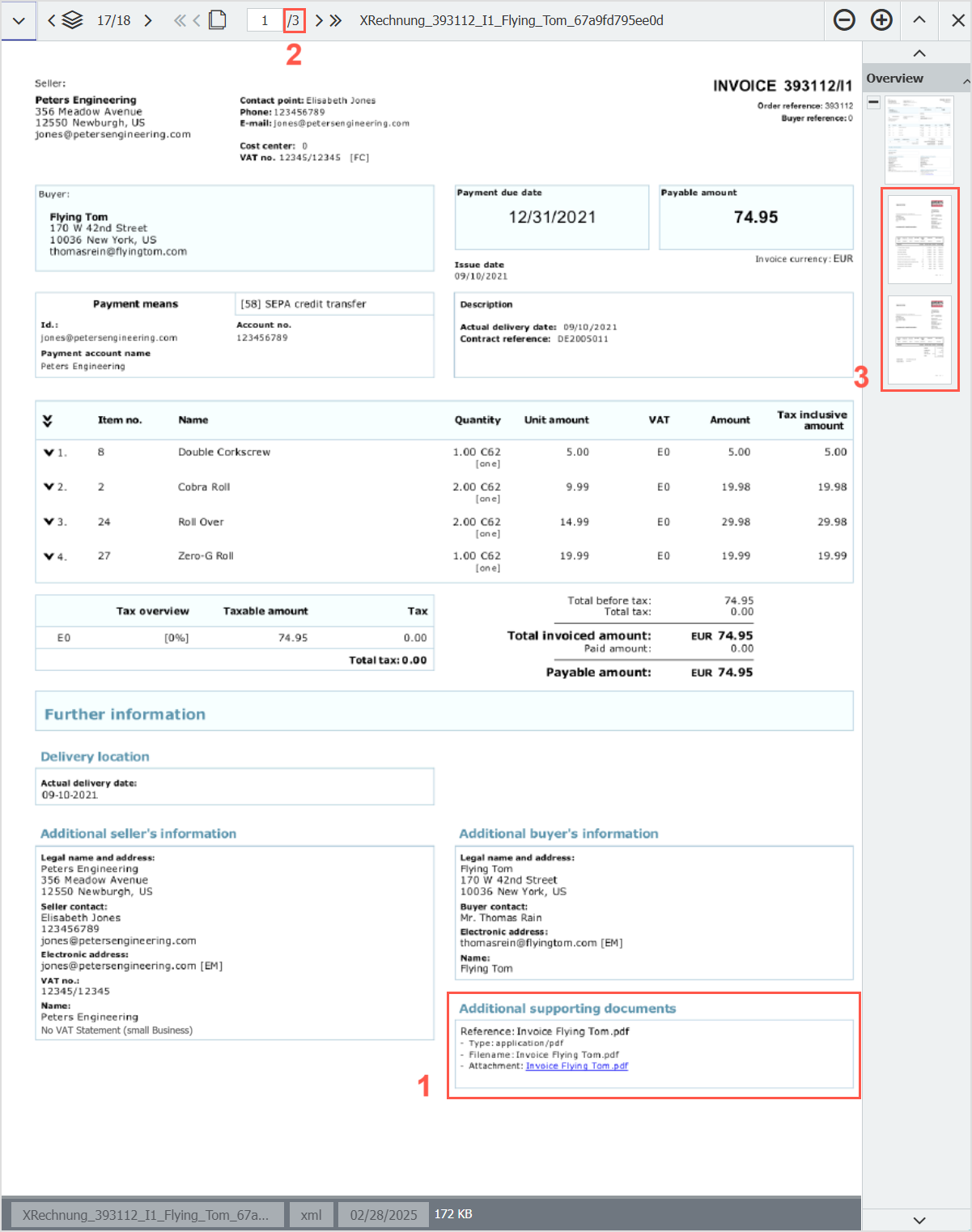Go to next document after 17/18
The image size is (972, 1232).
point(148,20)
